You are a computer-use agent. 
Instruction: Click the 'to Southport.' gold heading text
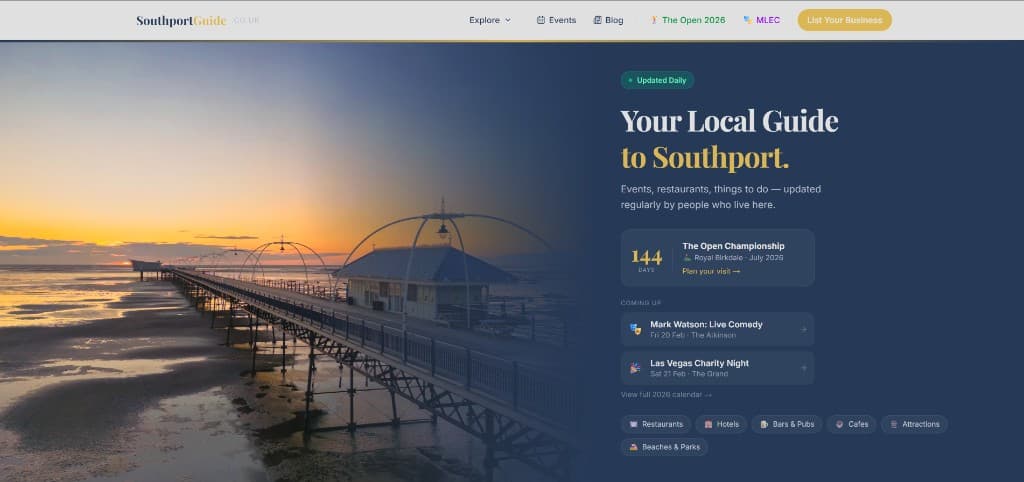[705, 158]
